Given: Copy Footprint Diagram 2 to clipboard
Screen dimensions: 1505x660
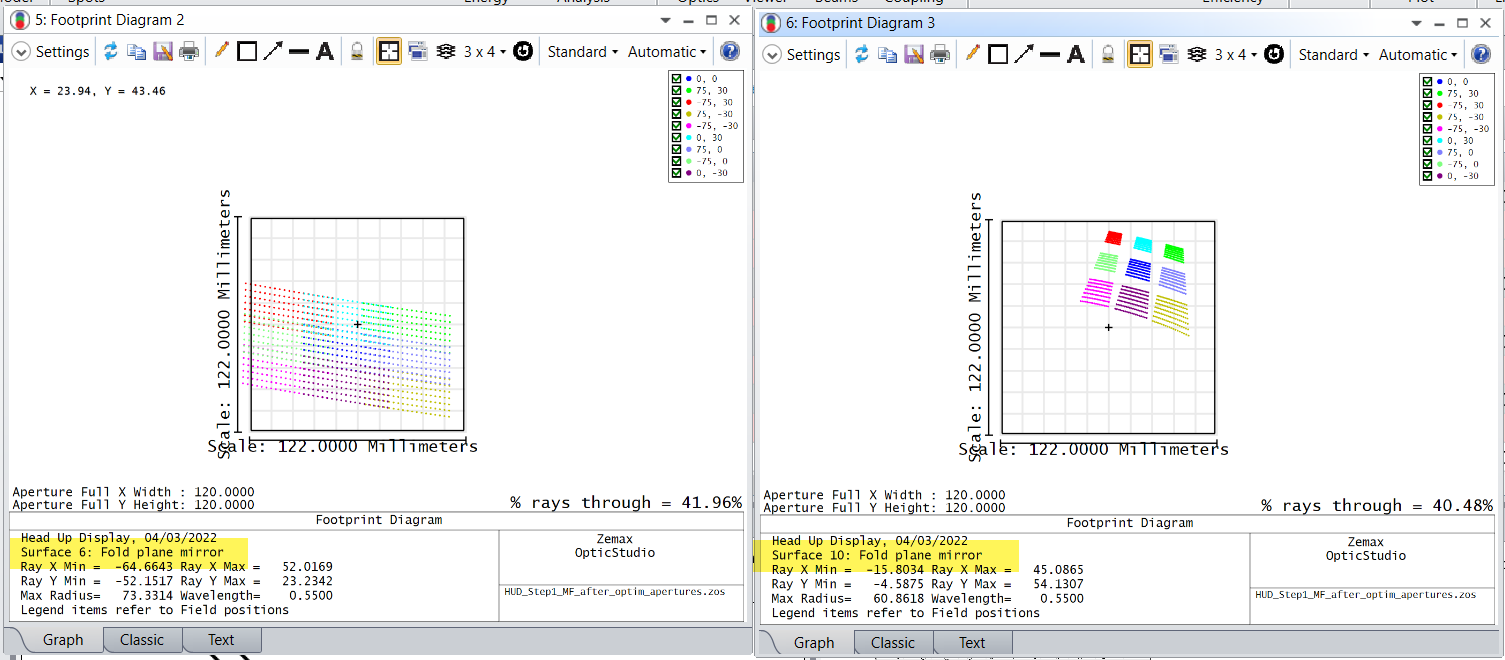Looking at the screenshot, I should 137,51.
